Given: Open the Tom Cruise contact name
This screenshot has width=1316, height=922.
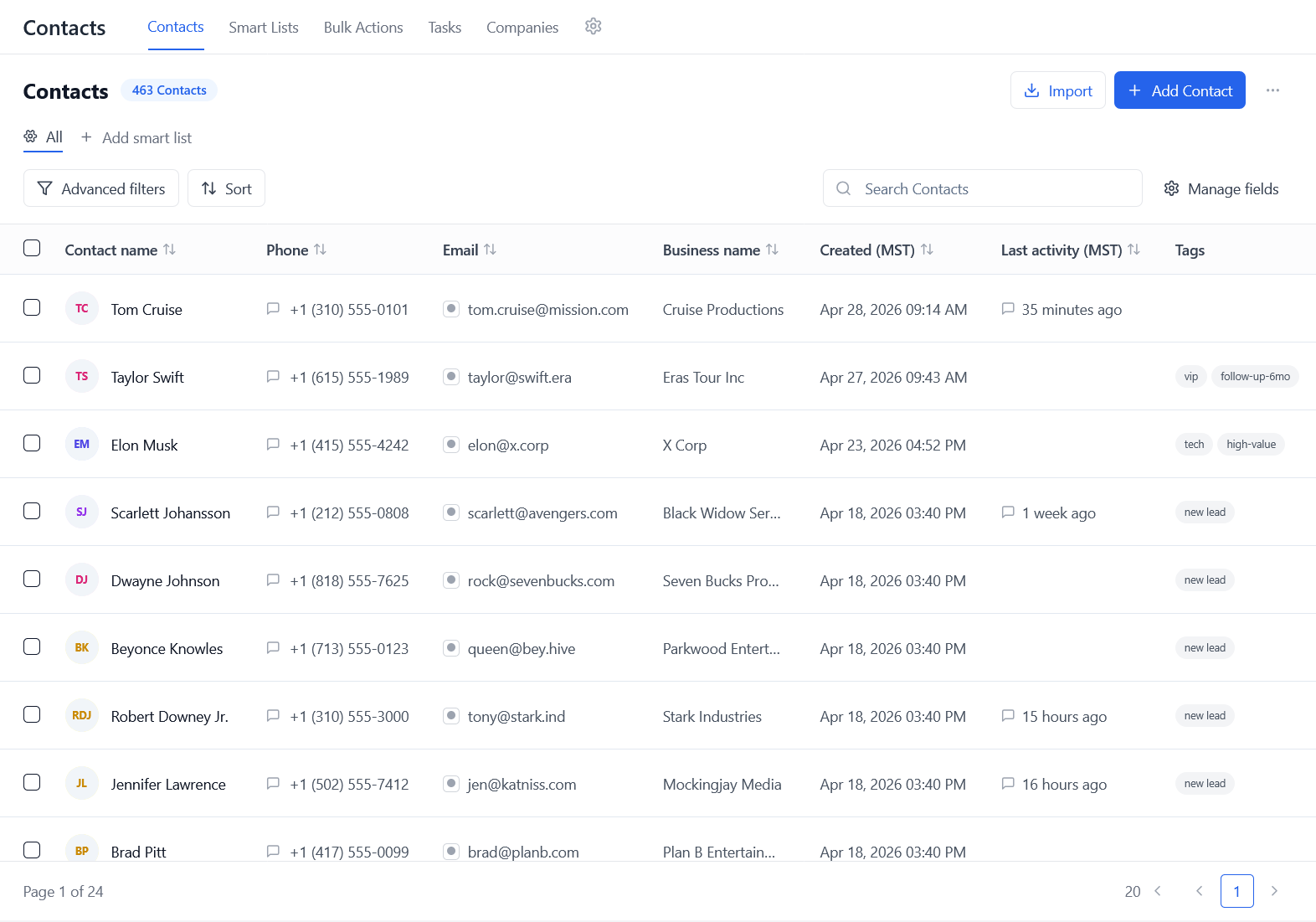Looking at the screenshot, I should tap(147, 310).
